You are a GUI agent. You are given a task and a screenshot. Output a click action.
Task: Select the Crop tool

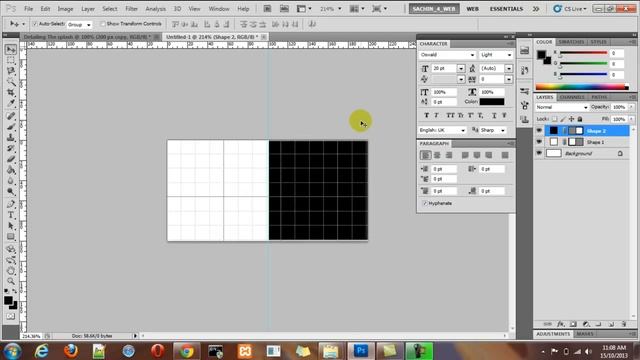(x=11, y=93)
